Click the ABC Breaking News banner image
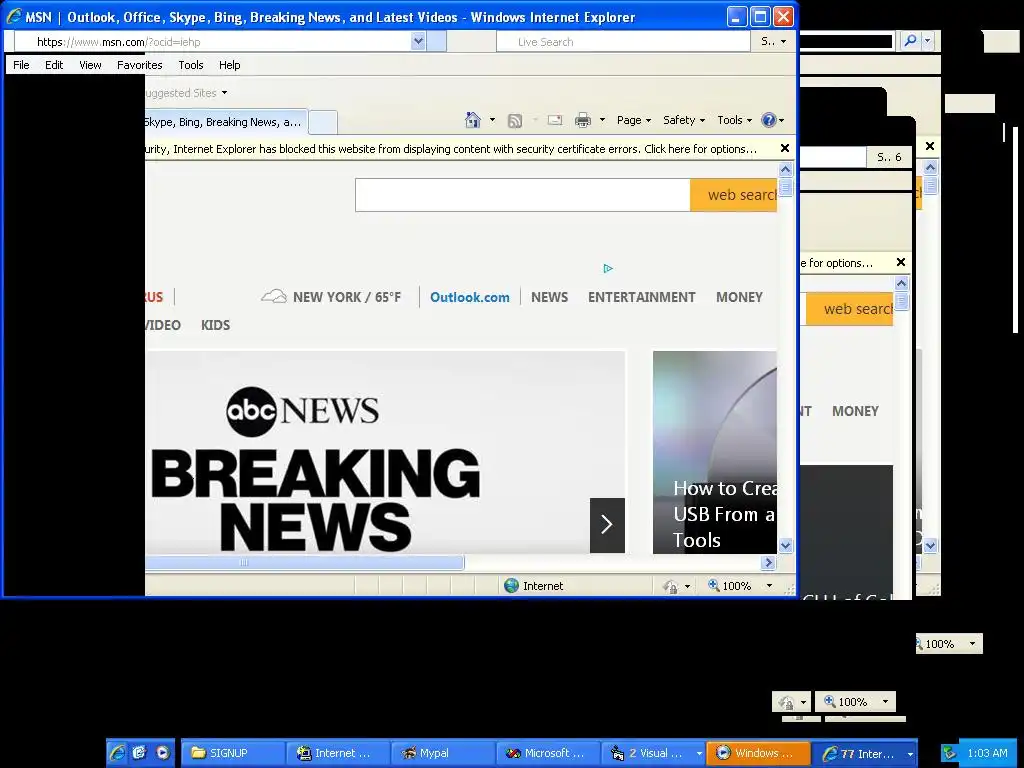The image size is (1024, 768). point(385,452)
